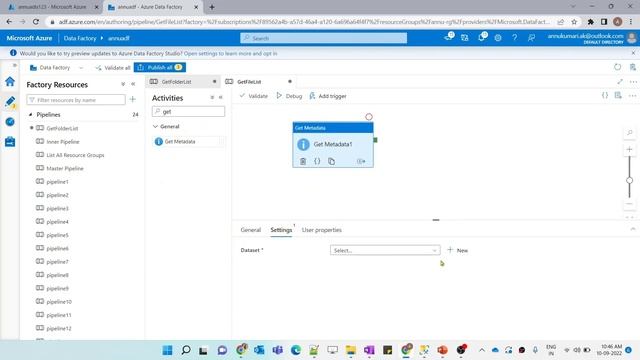Delete the Get Metadata1 activity
640x360 pixels.
point(303,161)
